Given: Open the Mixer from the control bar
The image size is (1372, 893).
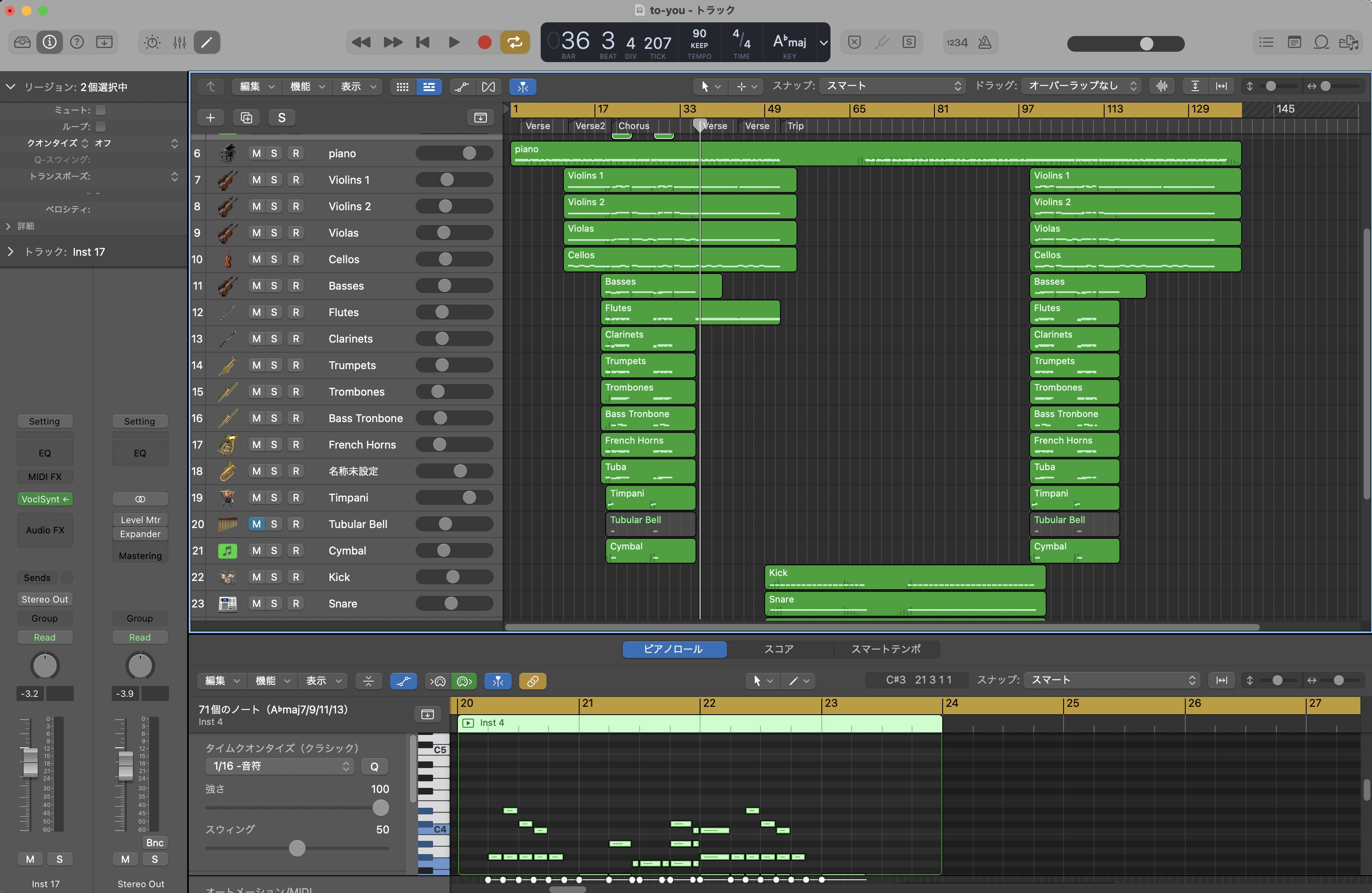Looking at the screenshot, I should [x=179, y=43].
